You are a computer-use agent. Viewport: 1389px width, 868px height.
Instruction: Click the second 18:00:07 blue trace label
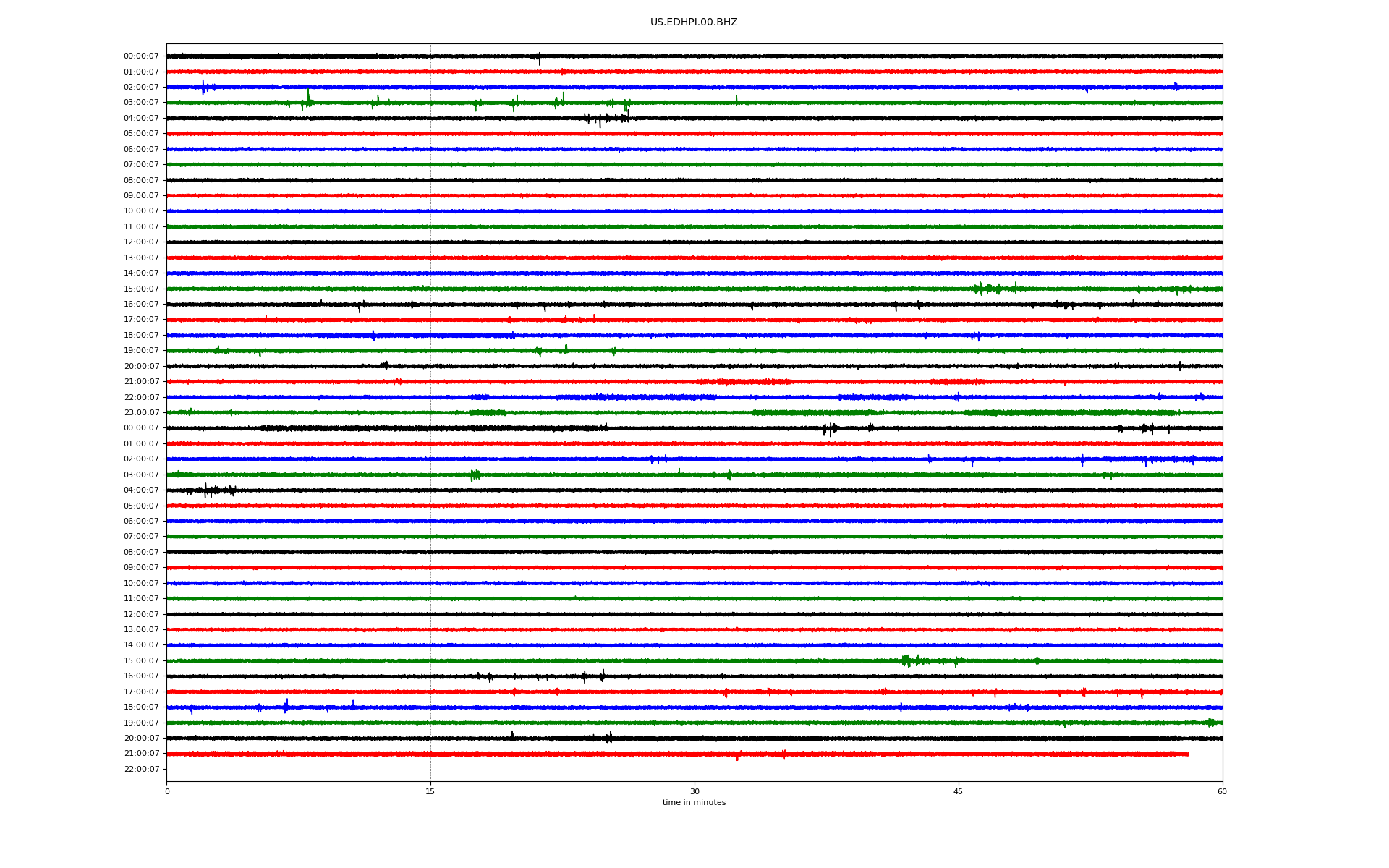(141, 707)
